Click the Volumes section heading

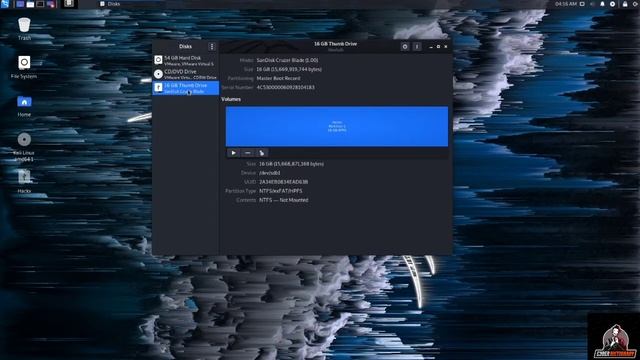click(231, 99)
